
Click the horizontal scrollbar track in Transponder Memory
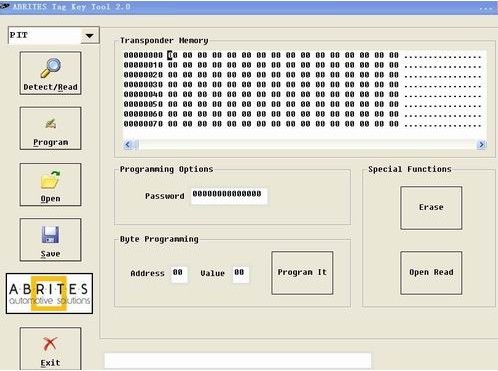(x=304, y=145)
